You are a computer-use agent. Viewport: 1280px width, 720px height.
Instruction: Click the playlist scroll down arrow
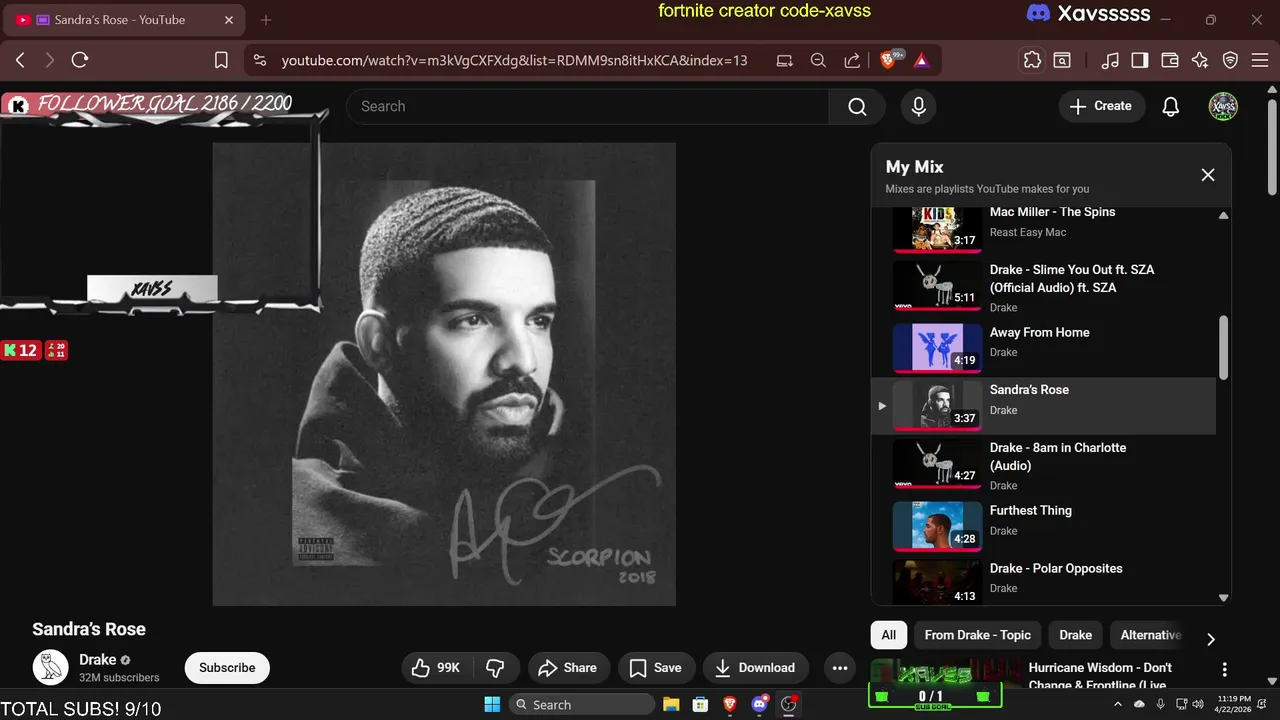[1223, 598]
